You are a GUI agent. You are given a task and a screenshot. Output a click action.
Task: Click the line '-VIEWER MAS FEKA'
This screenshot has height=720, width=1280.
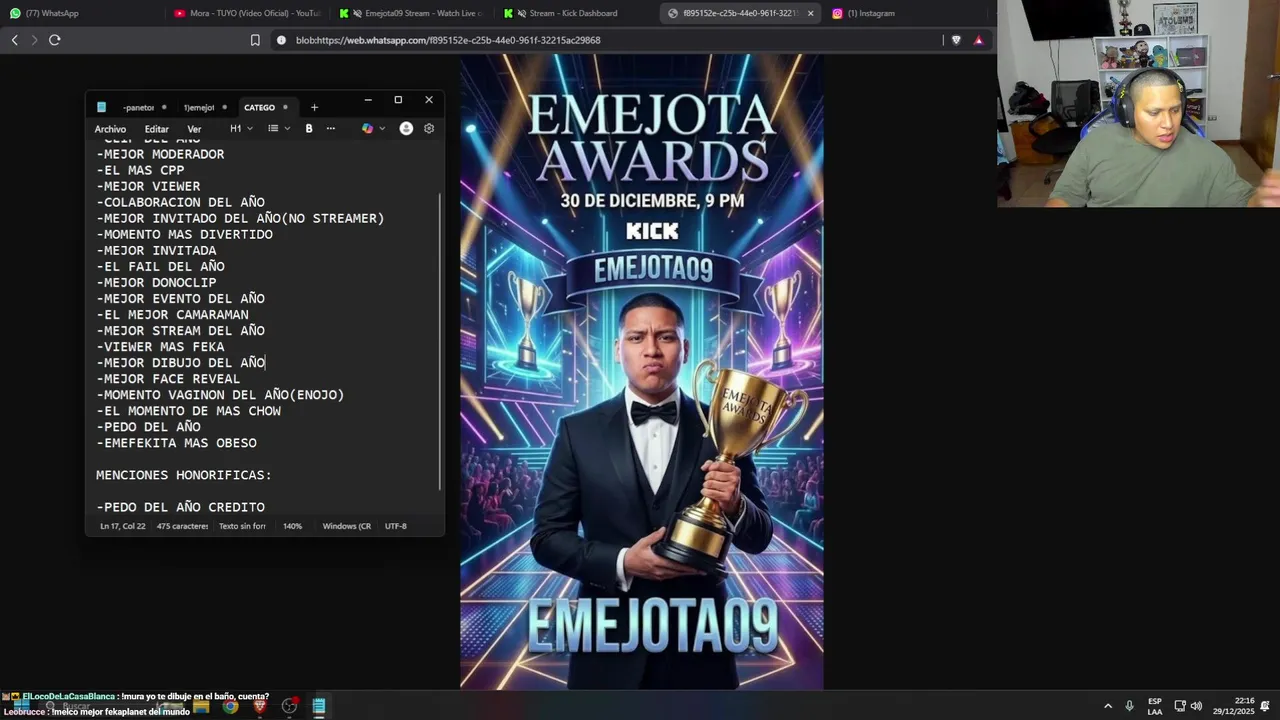pyautogui.click(x=160, y=346)
